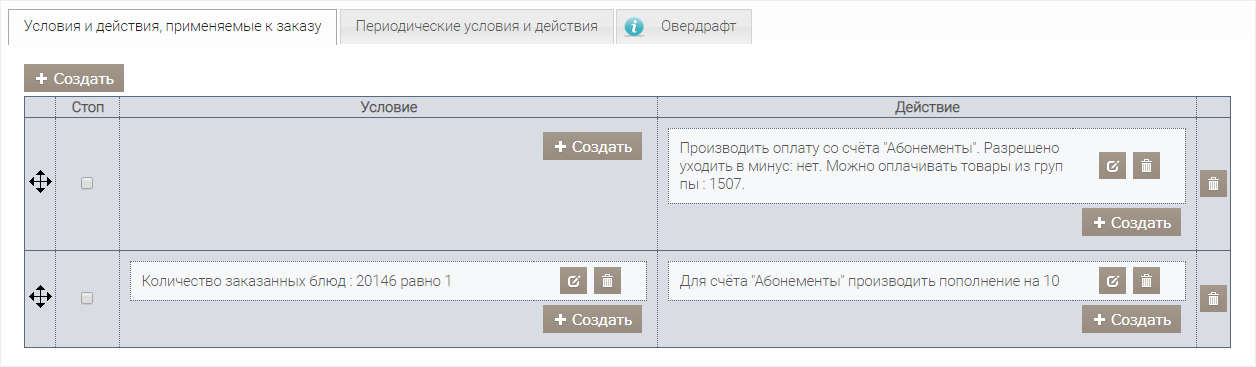Add a condition below "Количество заказанных блюд"
Image resolution: width=1256 pixels, height=367 pixels.
coord(592,319)
